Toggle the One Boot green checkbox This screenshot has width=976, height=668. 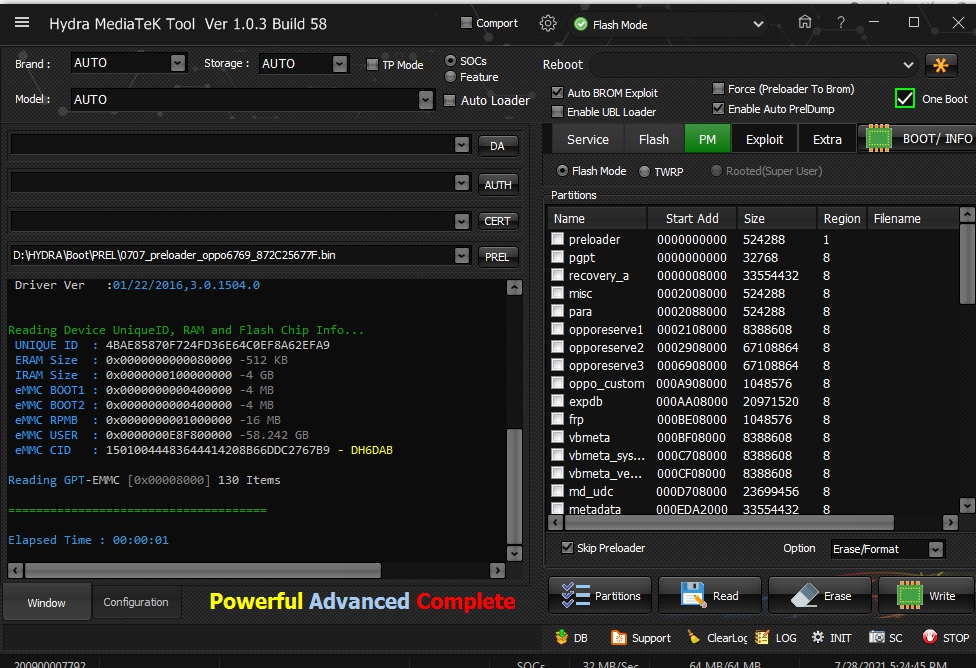click(x=904, y=98)
